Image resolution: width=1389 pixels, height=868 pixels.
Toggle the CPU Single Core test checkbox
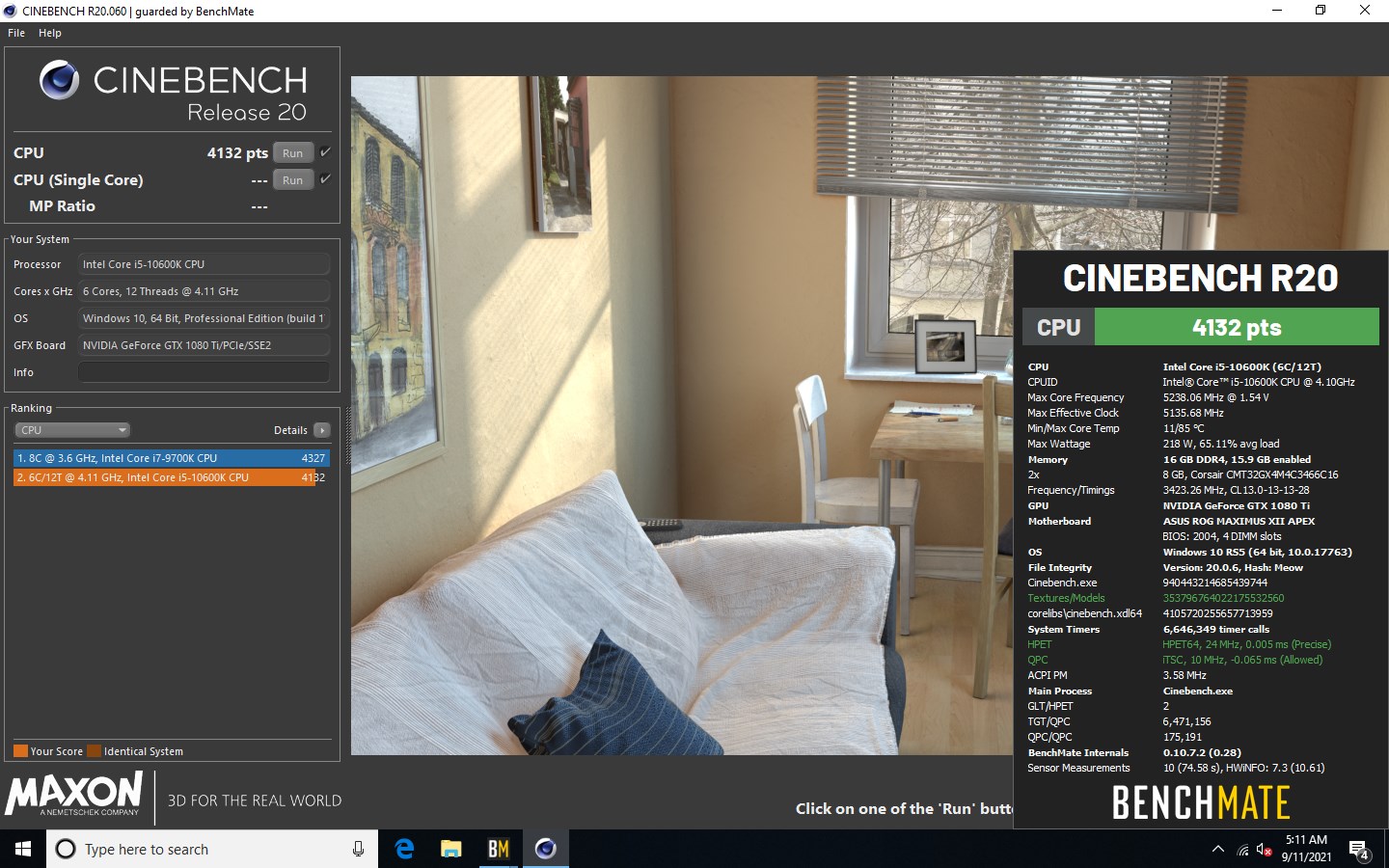pos(325,179)
